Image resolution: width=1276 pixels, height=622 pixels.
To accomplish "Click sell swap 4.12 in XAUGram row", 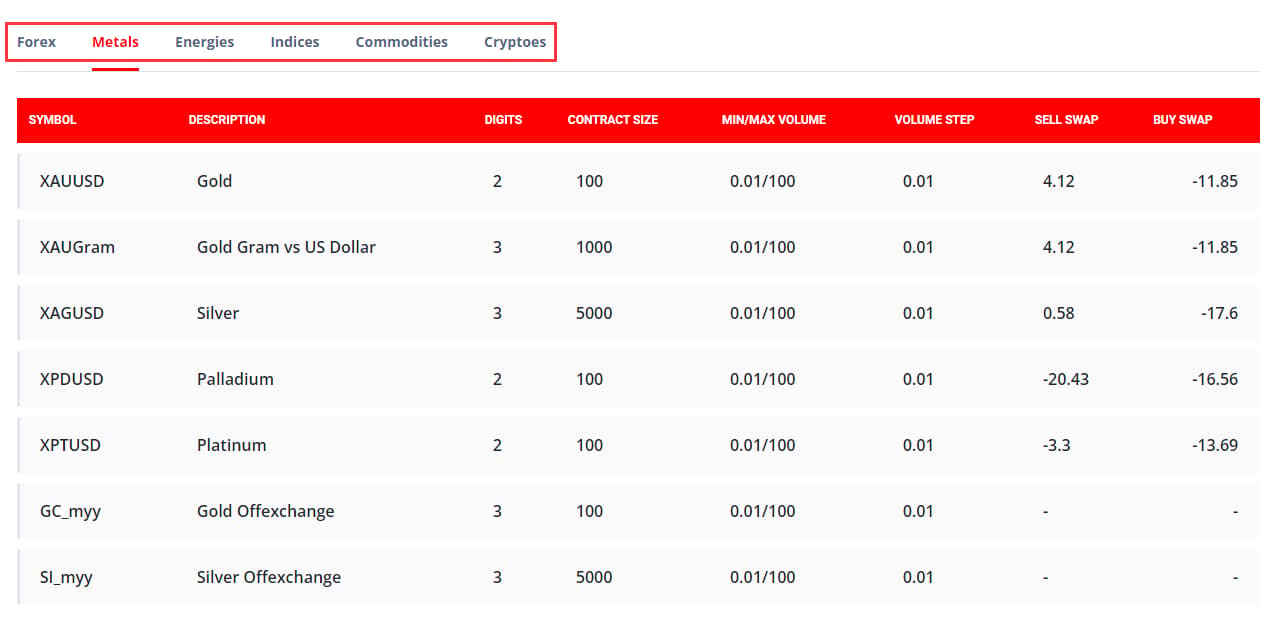I will pyautogui.click(x=1058, y=247).
